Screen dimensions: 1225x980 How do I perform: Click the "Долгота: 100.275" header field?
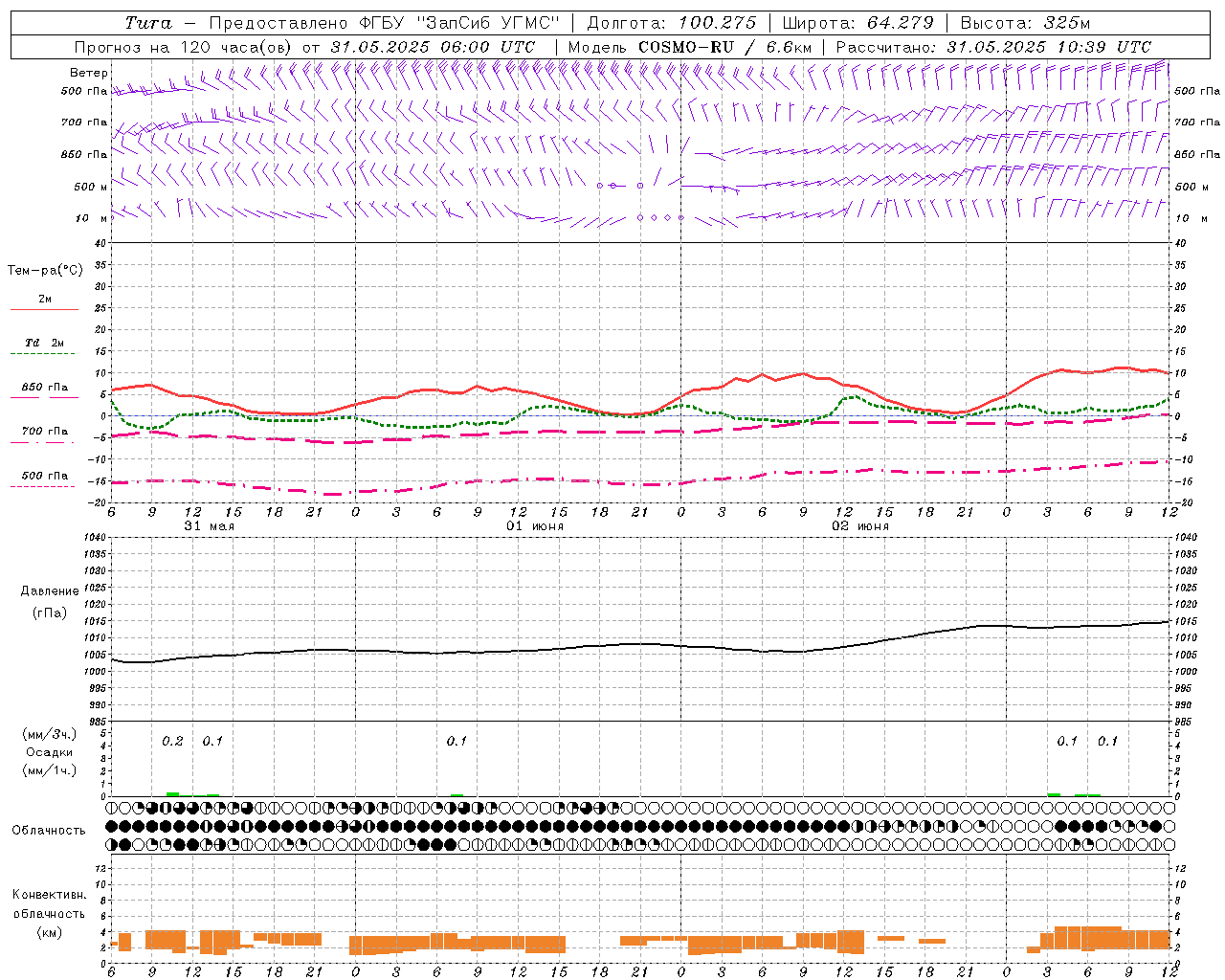tap(671, 22)
